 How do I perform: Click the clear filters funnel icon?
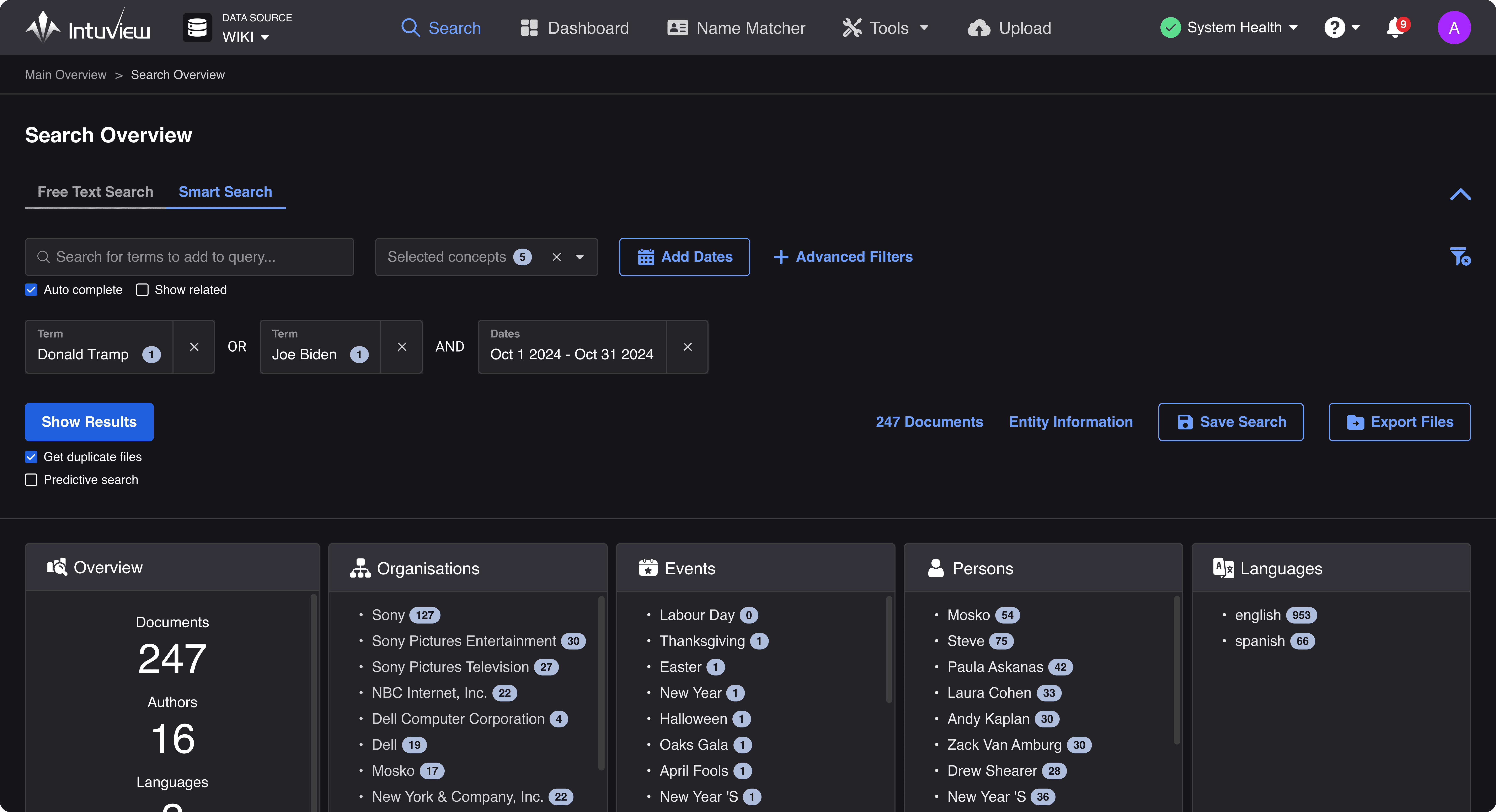coord(1460,256)
